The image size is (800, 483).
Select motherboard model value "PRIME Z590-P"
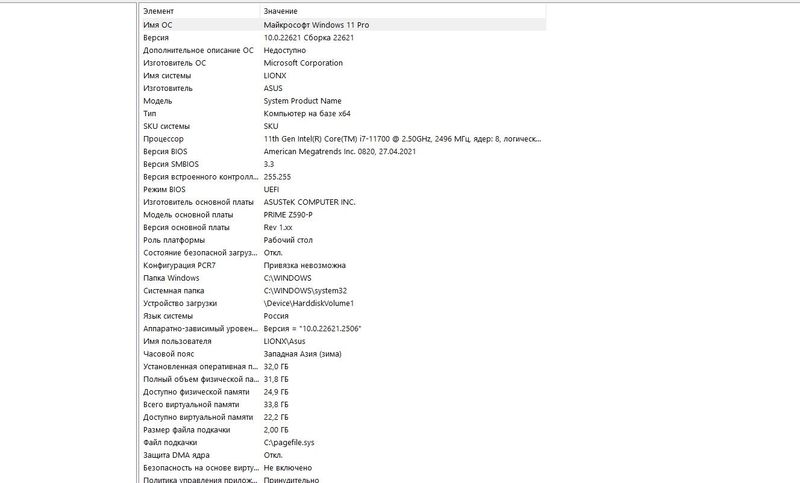(288, 215)
